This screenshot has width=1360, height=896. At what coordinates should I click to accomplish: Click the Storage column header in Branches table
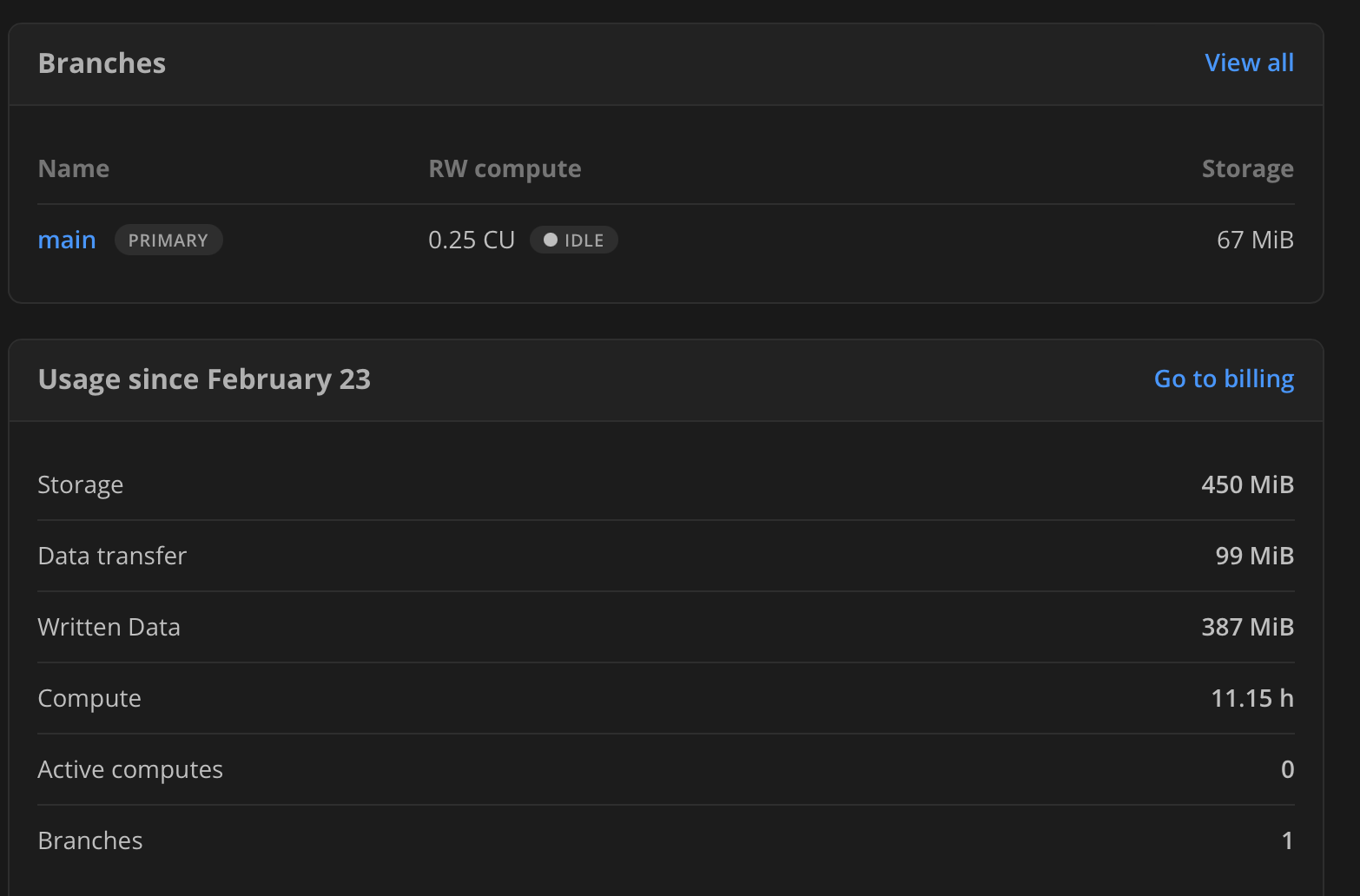coord(1247,168)
